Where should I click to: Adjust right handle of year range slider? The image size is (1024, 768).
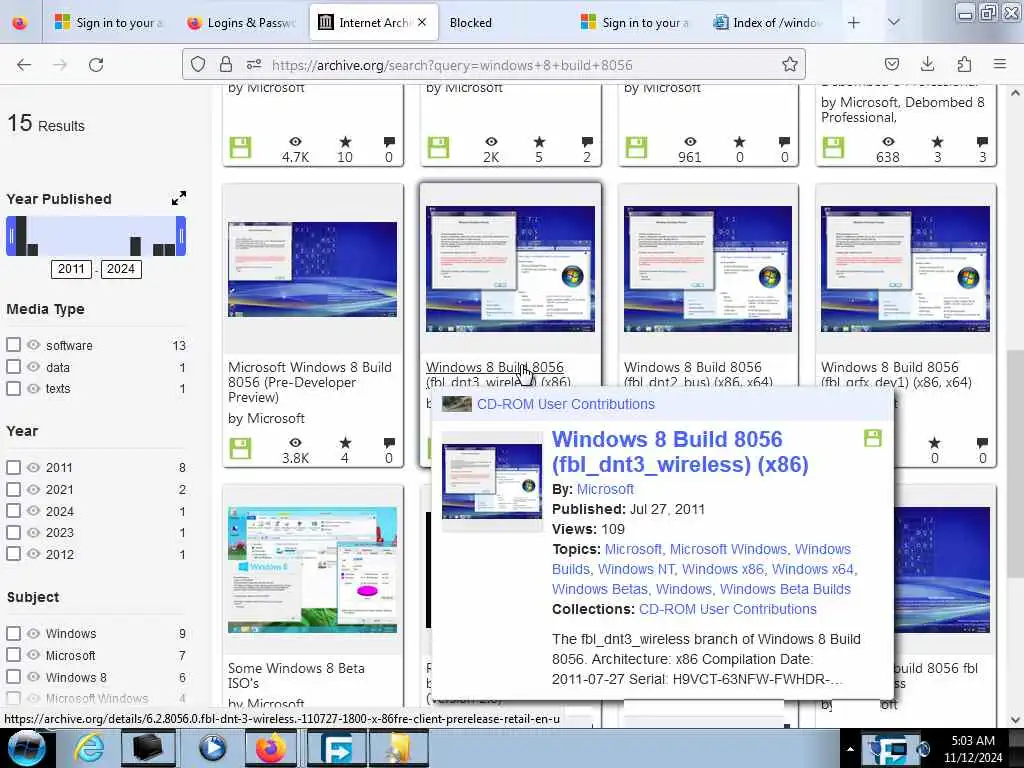[x=181, y=236]
